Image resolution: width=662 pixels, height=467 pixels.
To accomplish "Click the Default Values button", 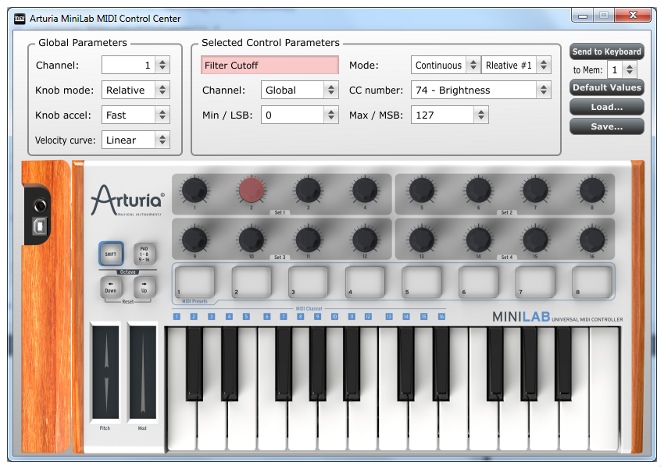I will (x=607, y=88).
